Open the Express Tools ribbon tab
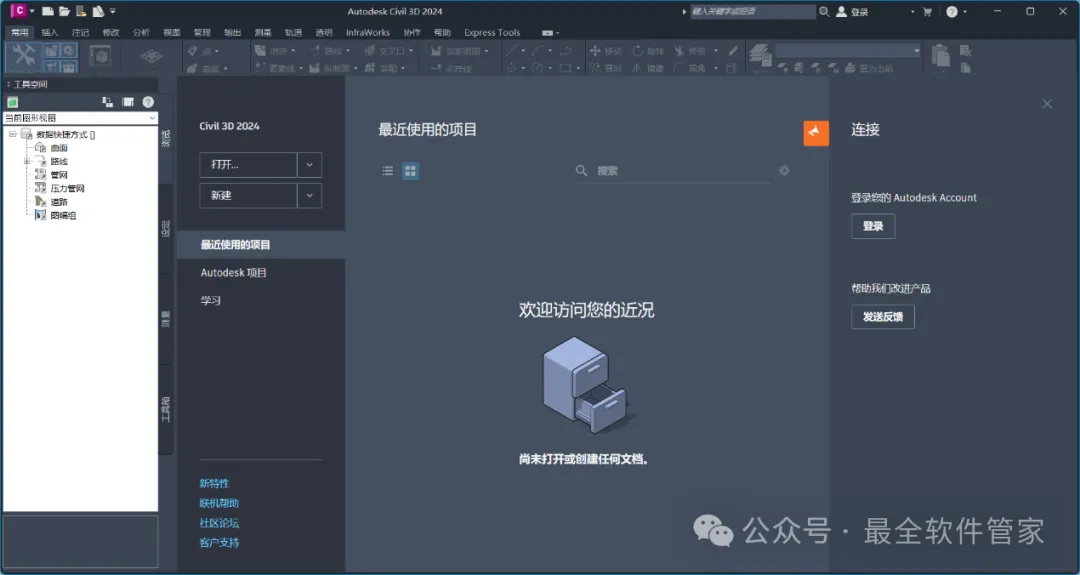The height and width of the screenshot is (575, 1080). tap(492, 32)
